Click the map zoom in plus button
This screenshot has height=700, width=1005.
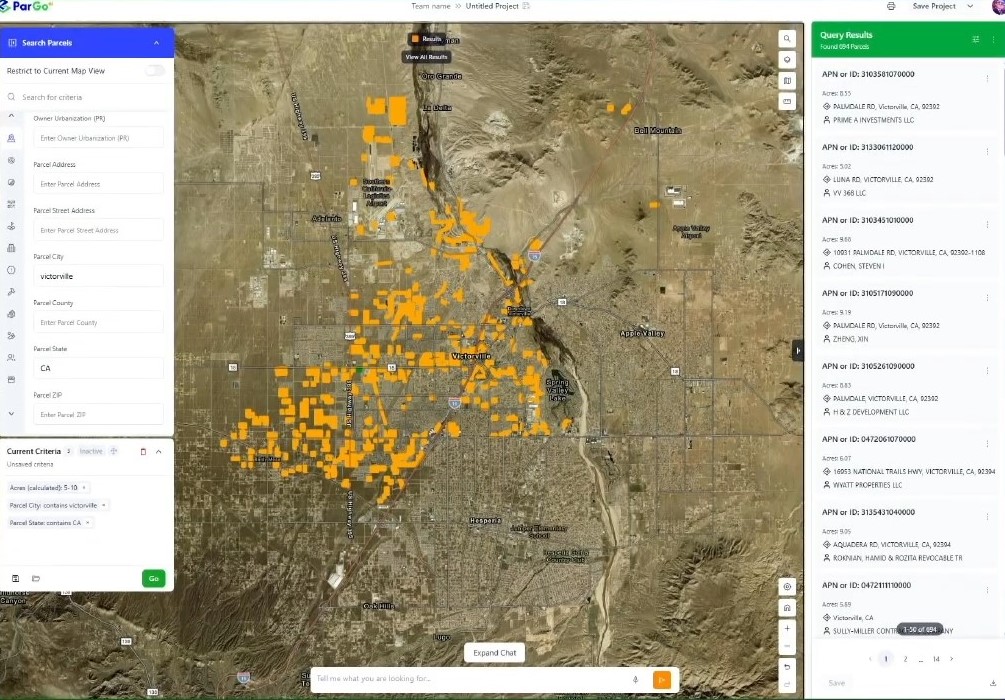(x=787, y=628)
